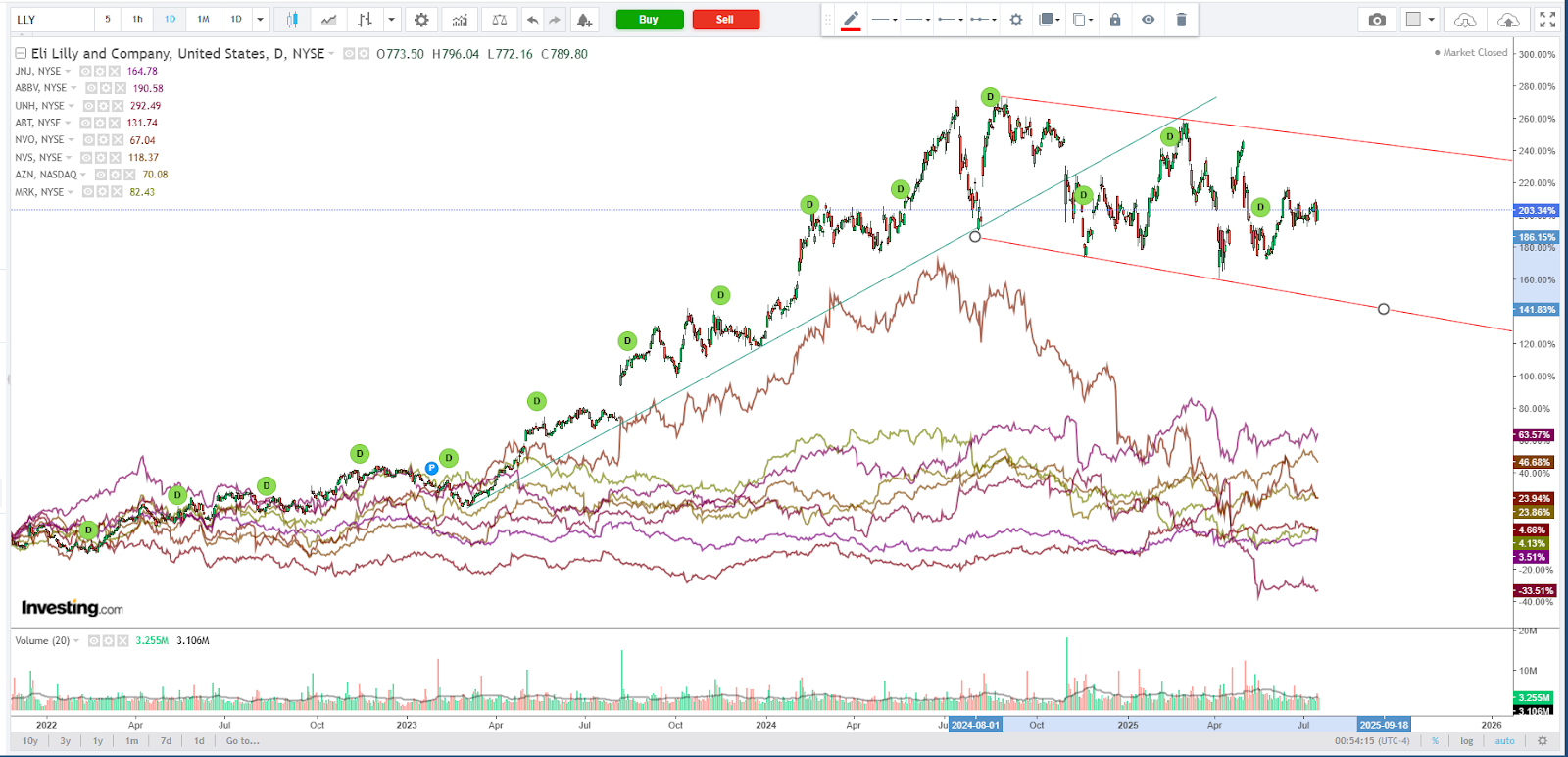This screenshot has height=757, width=1568.
Task: Toggle percent scale button
Action: point(1436,741)
